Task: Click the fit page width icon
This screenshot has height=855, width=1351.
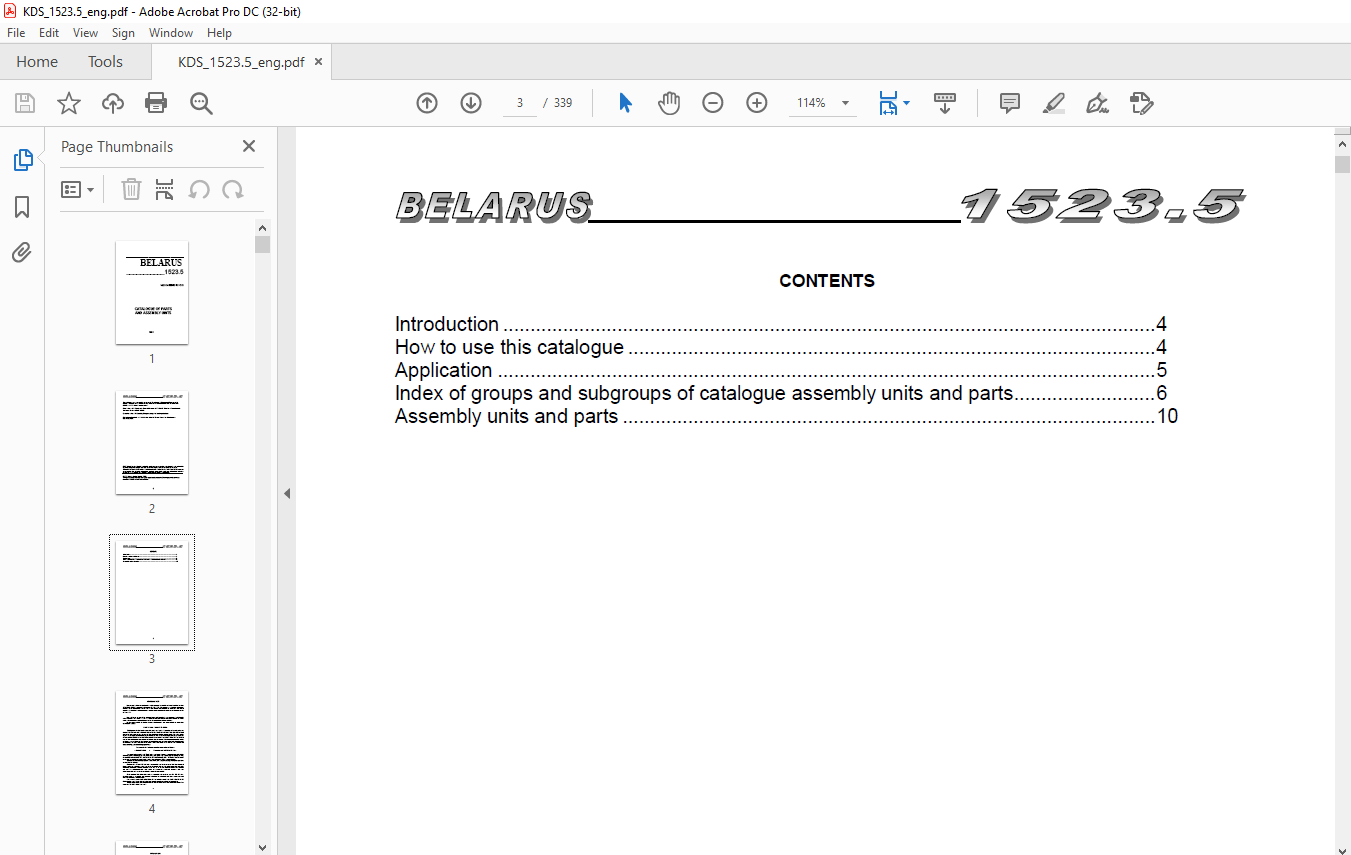Action: point(888,103)
